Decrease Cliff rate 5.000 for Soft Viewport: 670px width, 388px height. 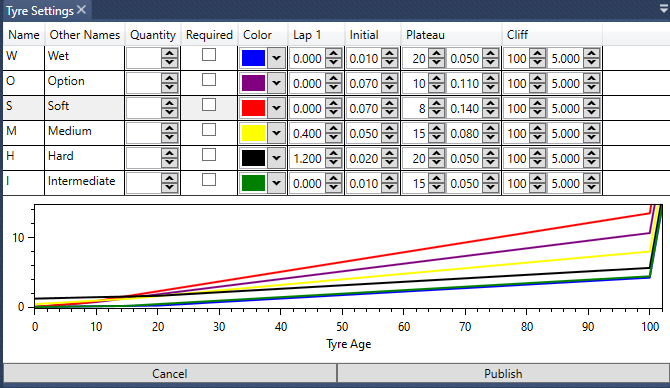pyautogui.click(x=592, y=113)
